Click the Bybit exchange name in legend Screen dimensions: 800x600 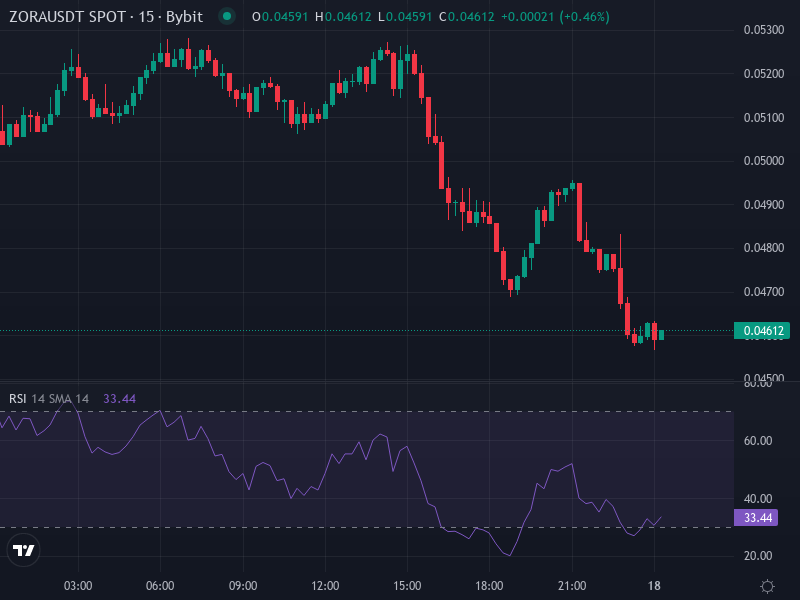185,17
